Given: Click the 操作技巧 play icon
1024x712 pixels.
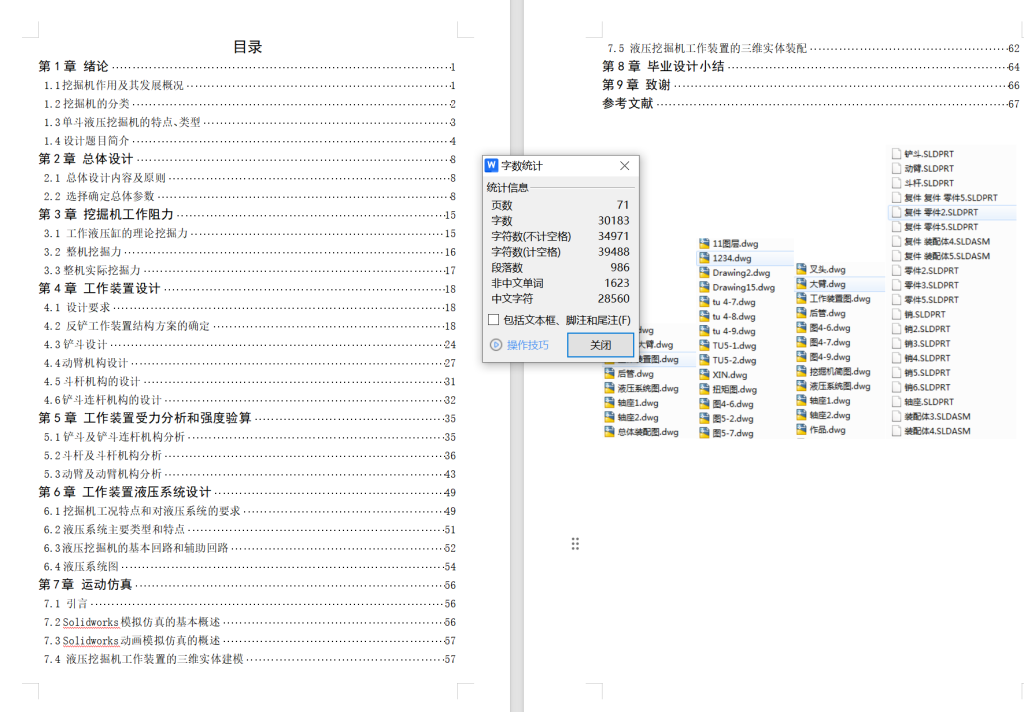Looking at the screenshot, I should (495, 345).
